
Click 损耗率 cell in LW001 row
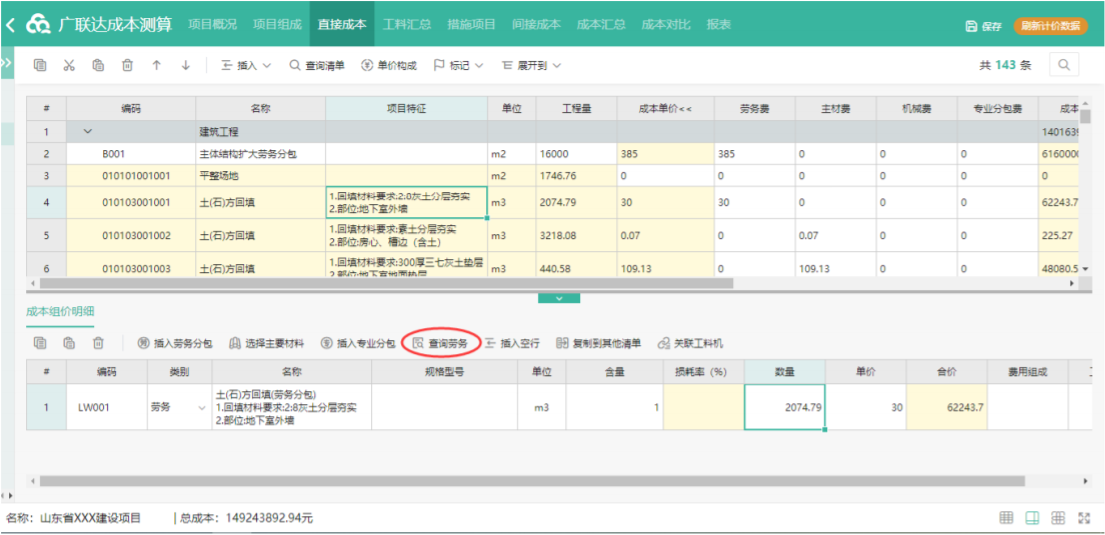[703, 407]
